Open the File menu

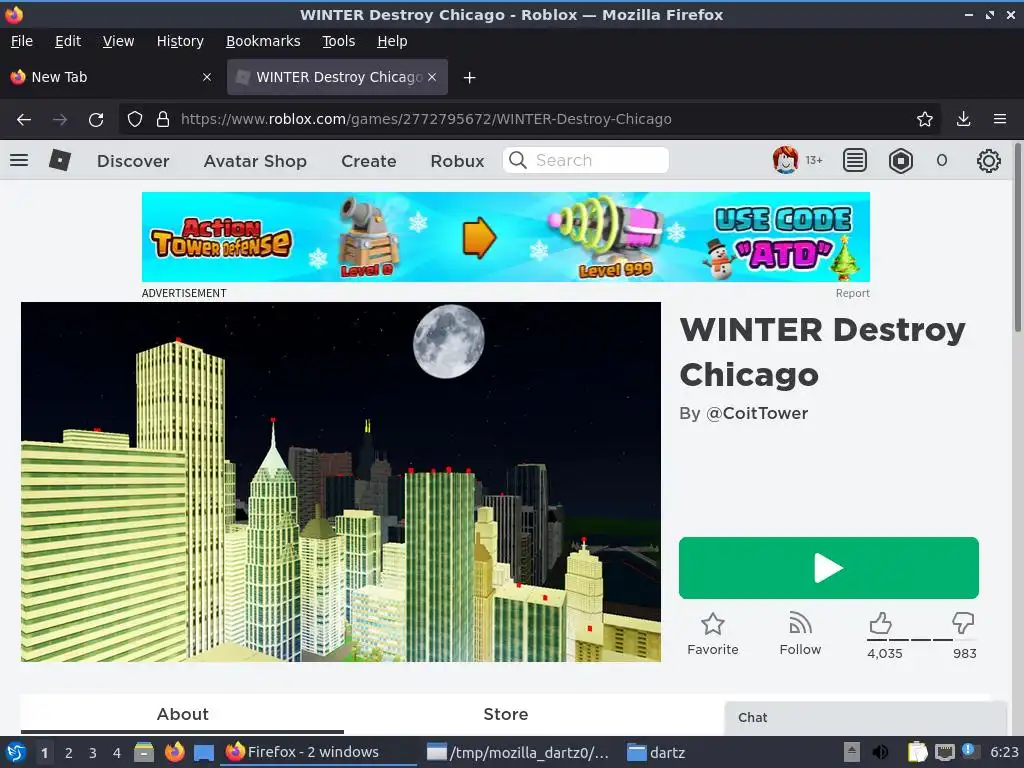tap(22, 41)
